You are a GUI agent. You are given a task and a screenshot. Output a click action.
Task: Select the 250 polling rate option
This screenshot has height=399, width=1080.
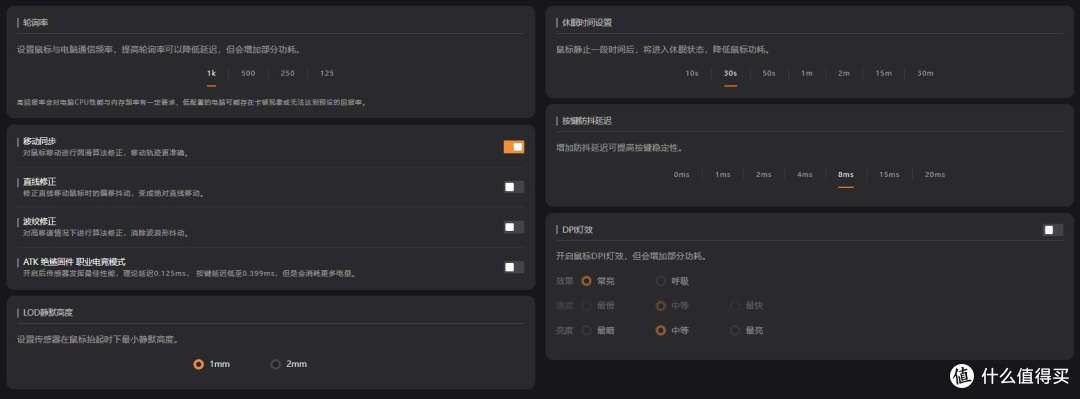point(288,73)
